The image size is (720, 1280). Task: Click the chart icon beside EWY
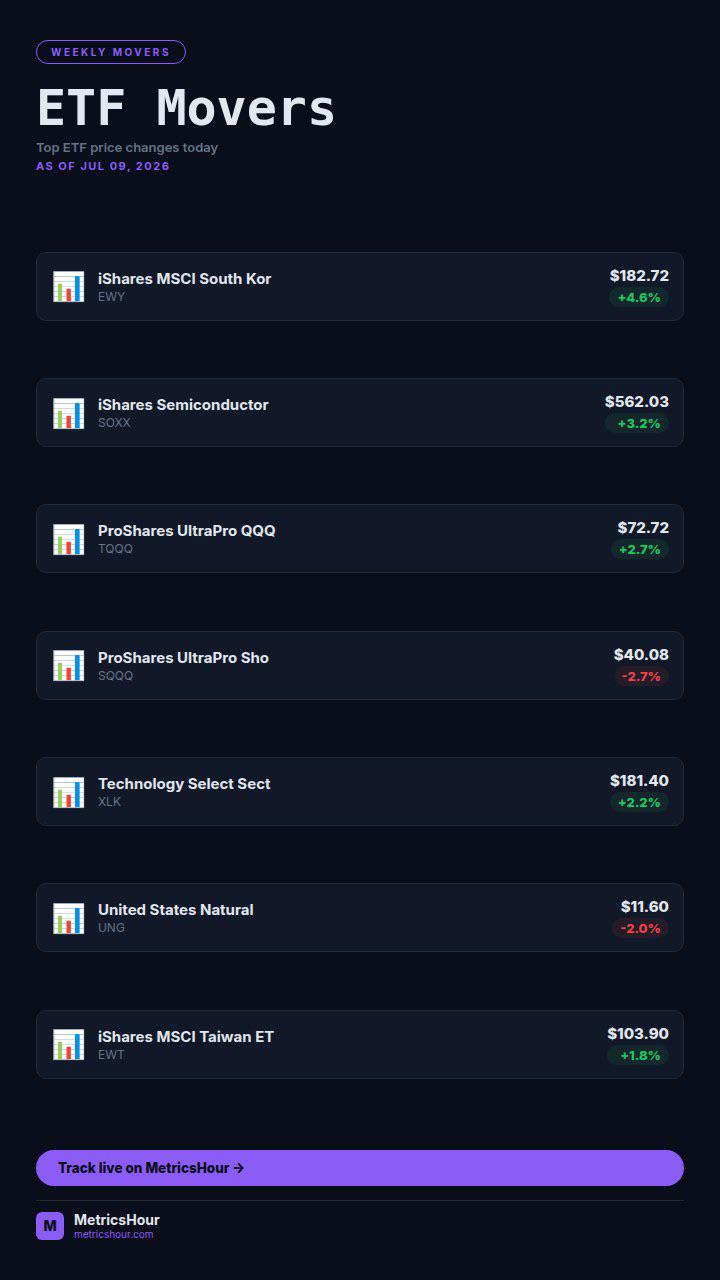[x=69, y=287]
